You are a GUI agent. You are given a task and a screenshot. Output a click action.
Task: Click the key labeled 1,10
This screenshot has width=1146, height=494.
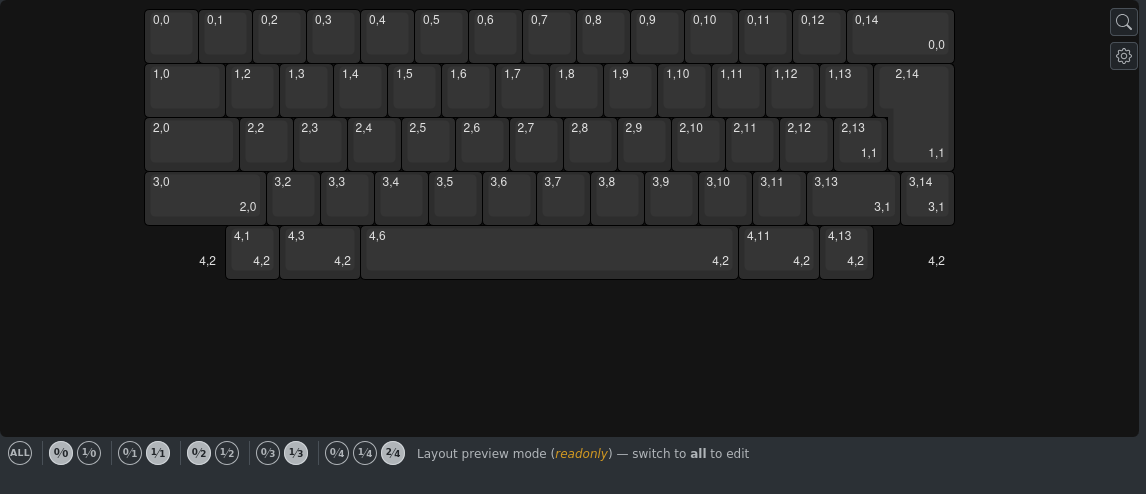click(x=684, y=90)
